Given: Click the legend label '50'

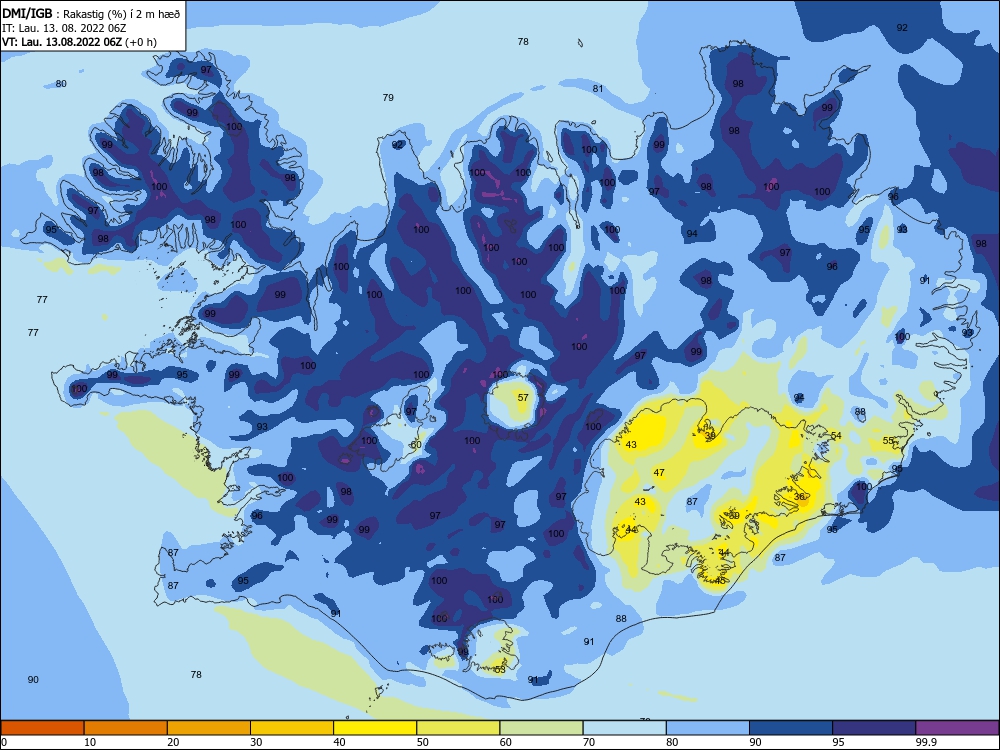Looking at the screenshot, I should (x=422, y=742).
